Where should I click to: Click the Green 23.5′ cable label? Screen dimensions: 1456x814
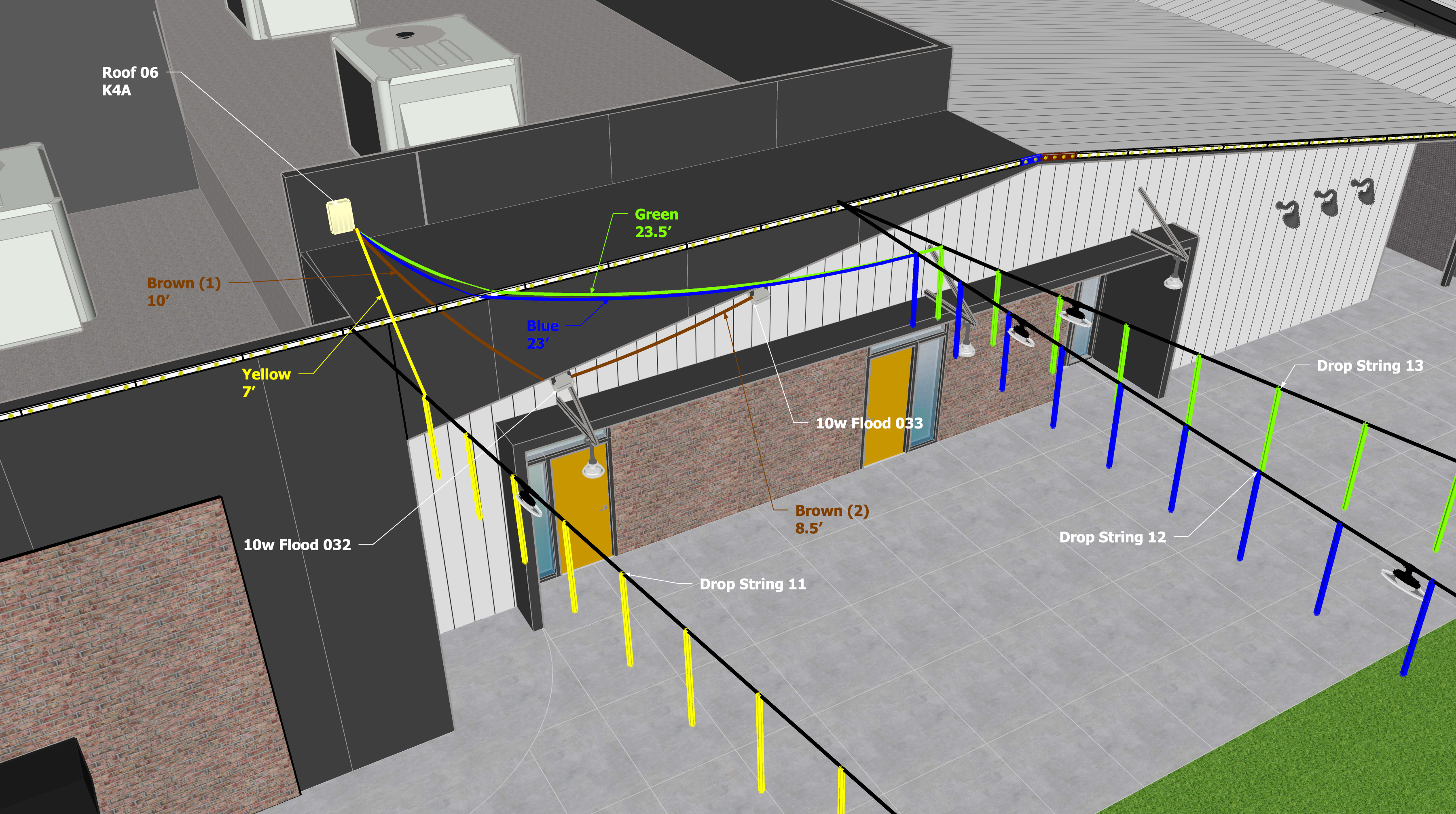click(x=656, y=223)
